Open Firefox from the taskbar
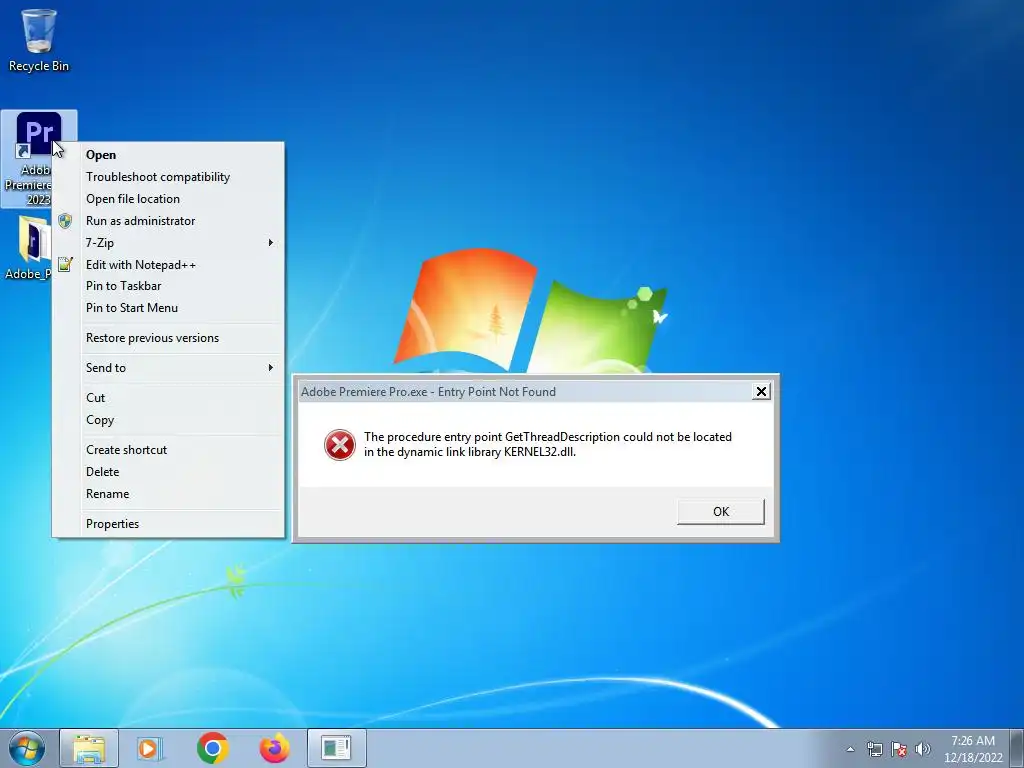This screenshot has height=768, width=1024. 274,748
